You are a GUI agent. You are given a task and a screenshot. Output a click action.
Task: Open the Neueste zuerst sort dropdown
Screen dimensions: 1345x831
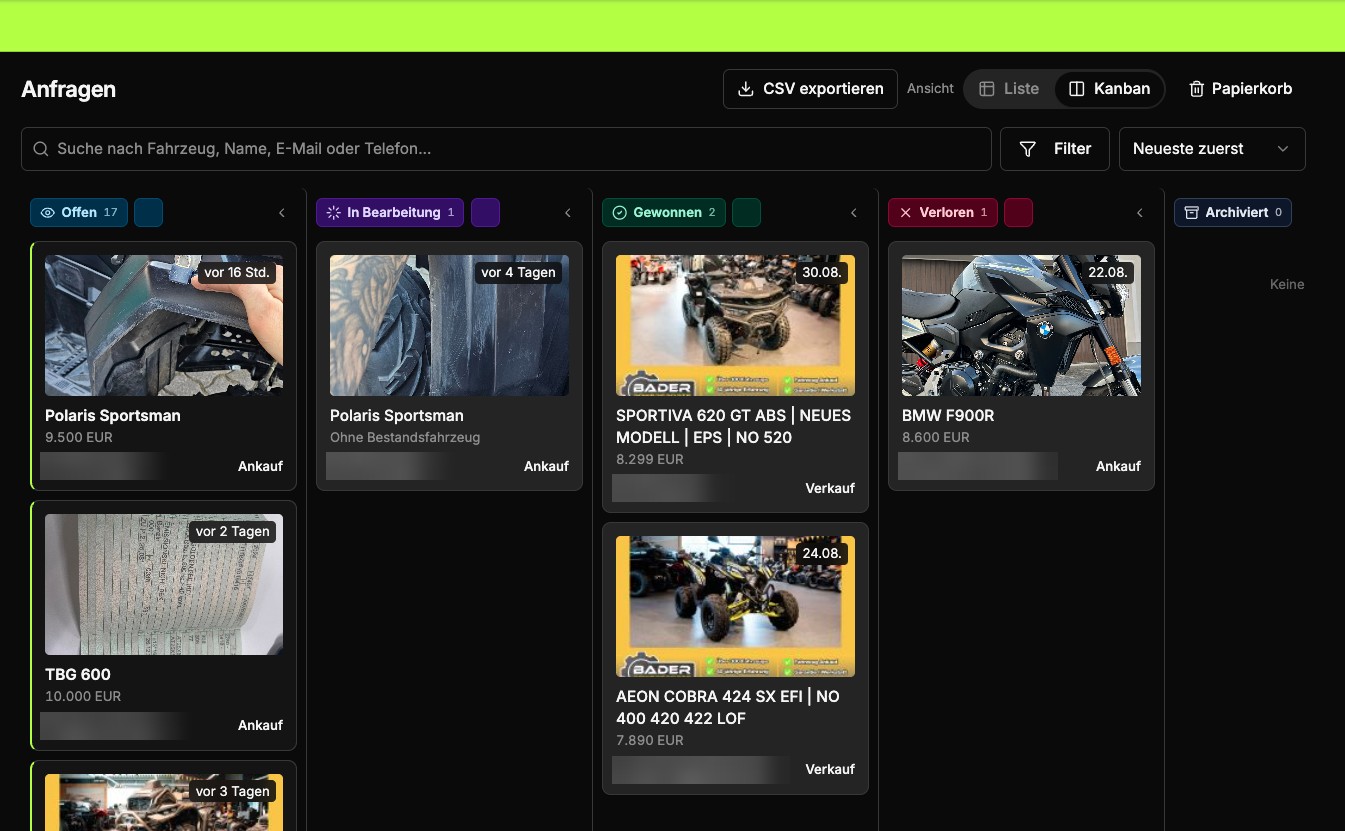pyautogui.click(x=1212, y=149)
